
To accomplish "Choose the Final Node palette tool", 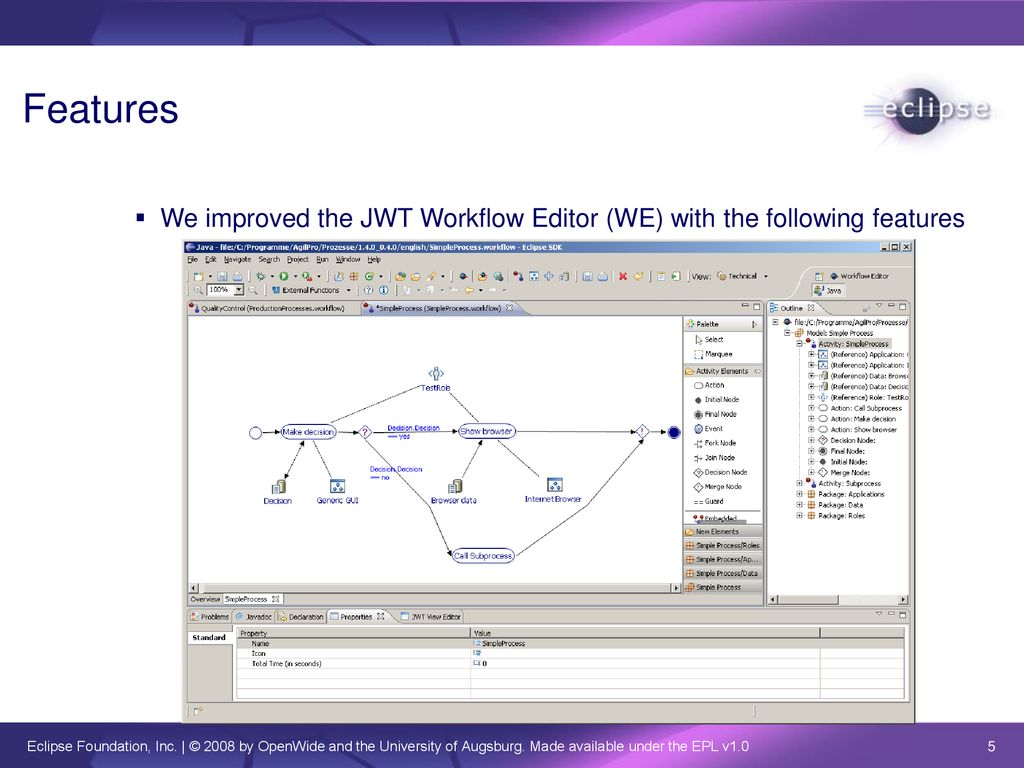I will click(x=715, y=414).
